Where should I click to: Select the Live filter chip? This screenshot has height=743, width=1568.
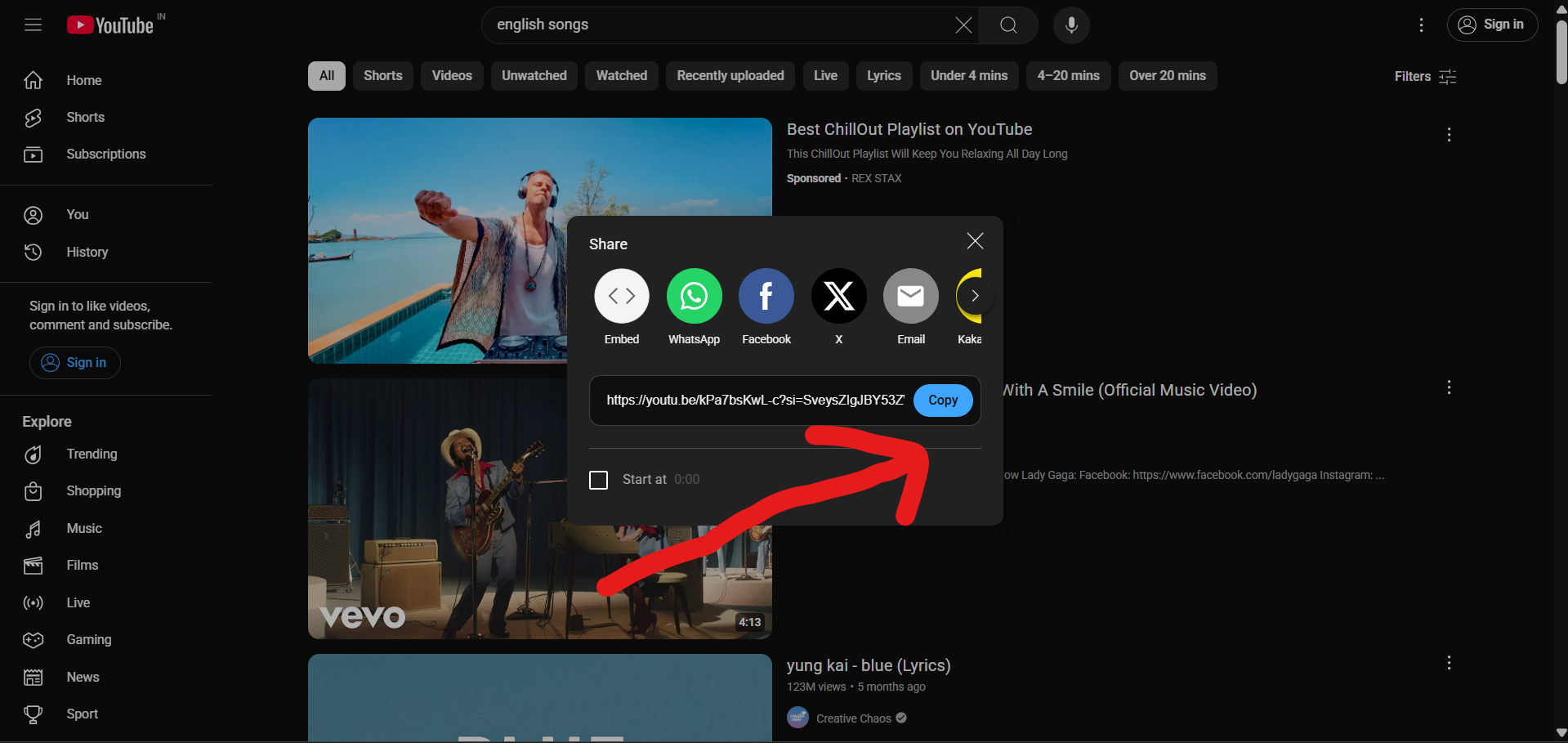[x=825, y=76]
